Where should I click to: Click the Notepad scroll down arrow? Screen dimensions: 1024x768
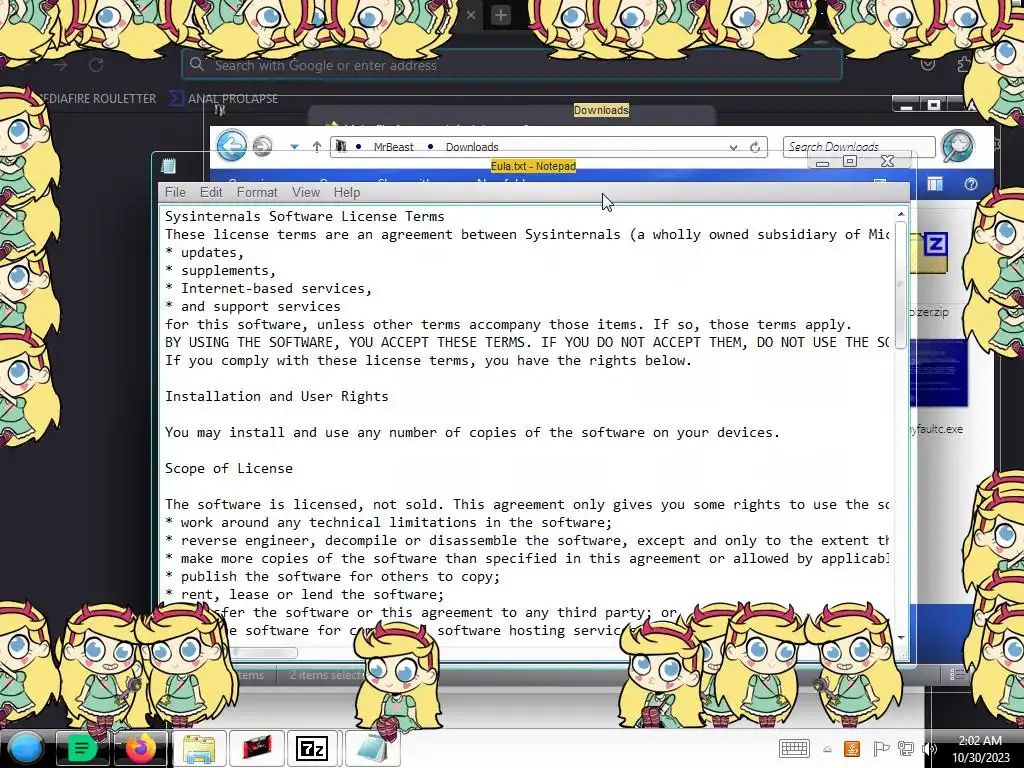click(x=901, y=637)
